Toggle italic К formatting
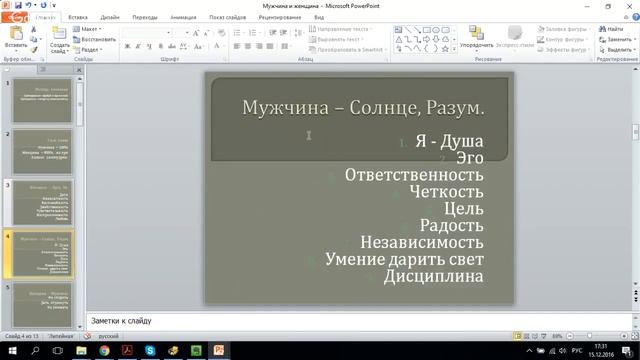The width and height of the screenshot is (640, 360). pos(138,47)
